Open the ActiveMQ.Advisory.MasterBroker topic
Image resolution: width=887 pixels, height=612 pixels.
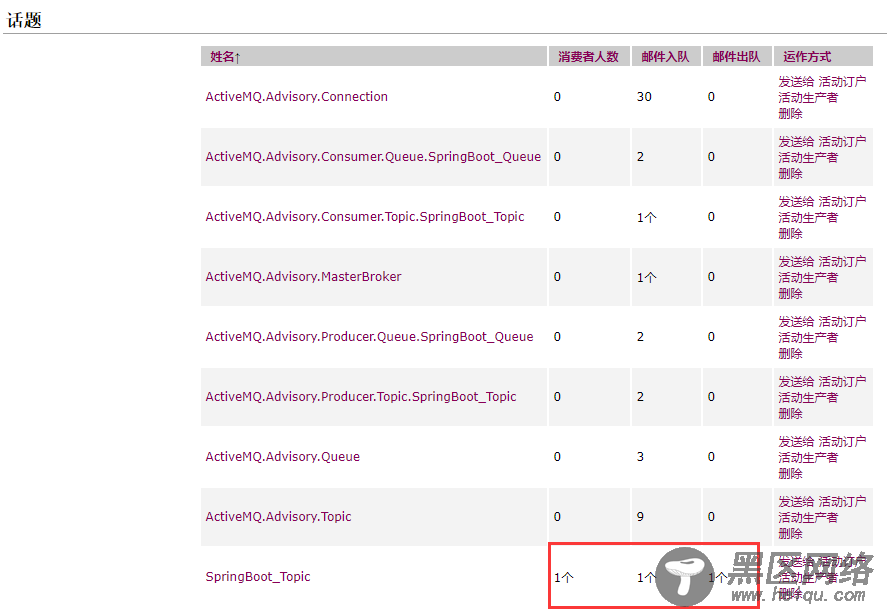pos(303,277)
